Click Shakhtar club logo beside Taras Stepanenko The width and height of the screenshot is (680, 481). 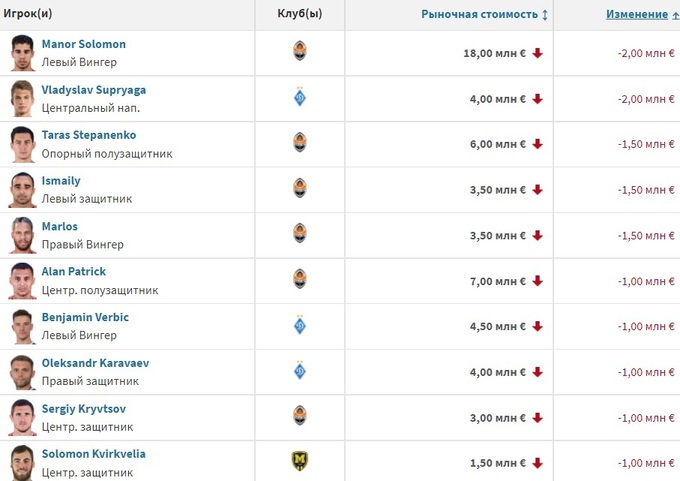pos(298,143)
